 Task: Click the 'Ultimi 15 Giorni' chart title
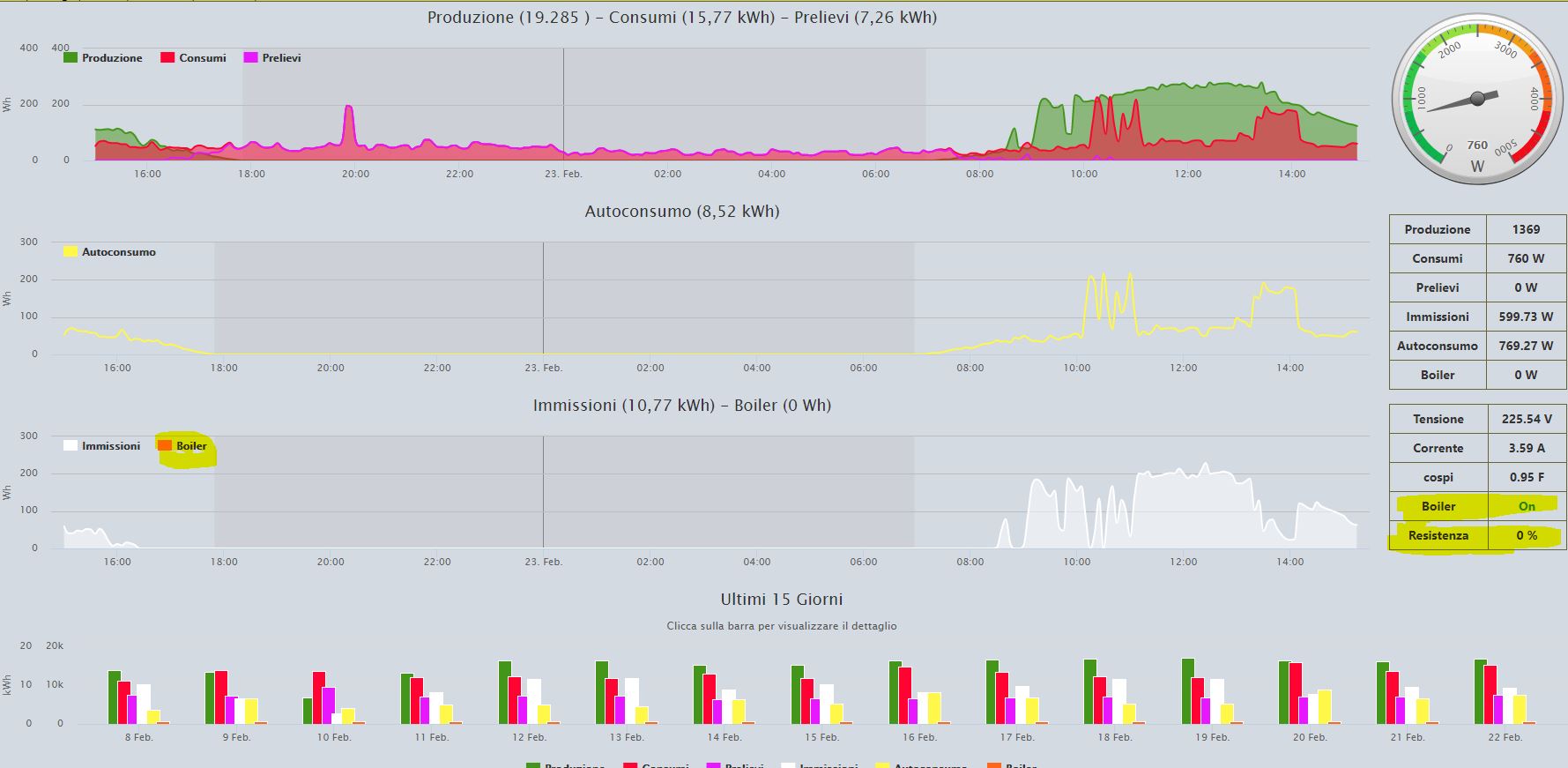point(782,600)
